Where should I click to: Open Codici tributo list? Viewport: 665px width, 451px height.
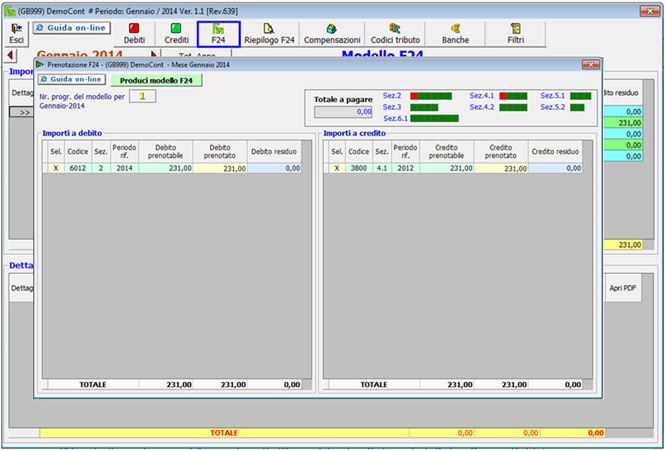[396, 31]
